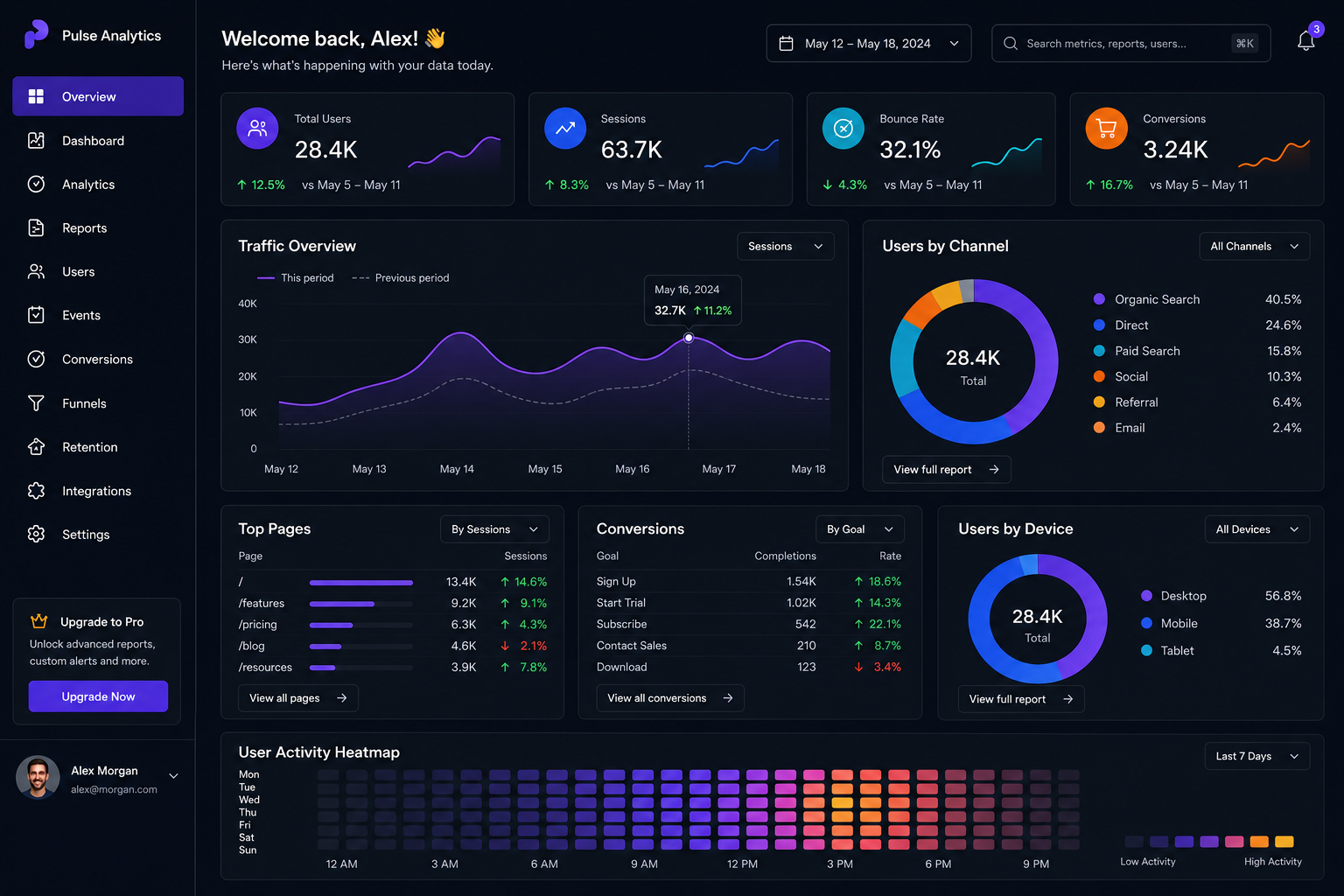
Task: Click View full report under Users by Channel
Action: [946, 470]
